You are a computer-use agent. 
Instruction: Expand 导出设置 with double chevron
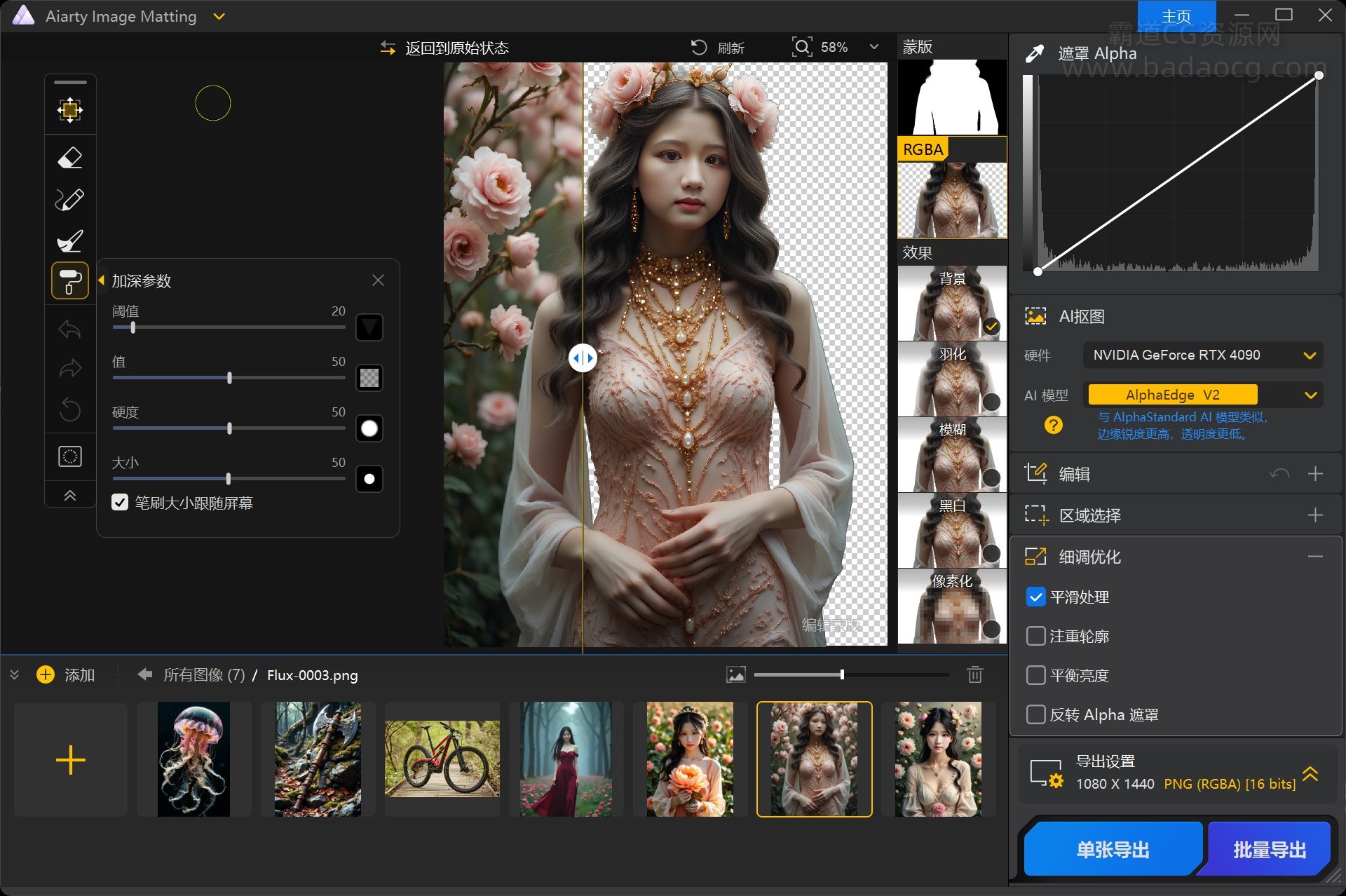point(1310,774)
